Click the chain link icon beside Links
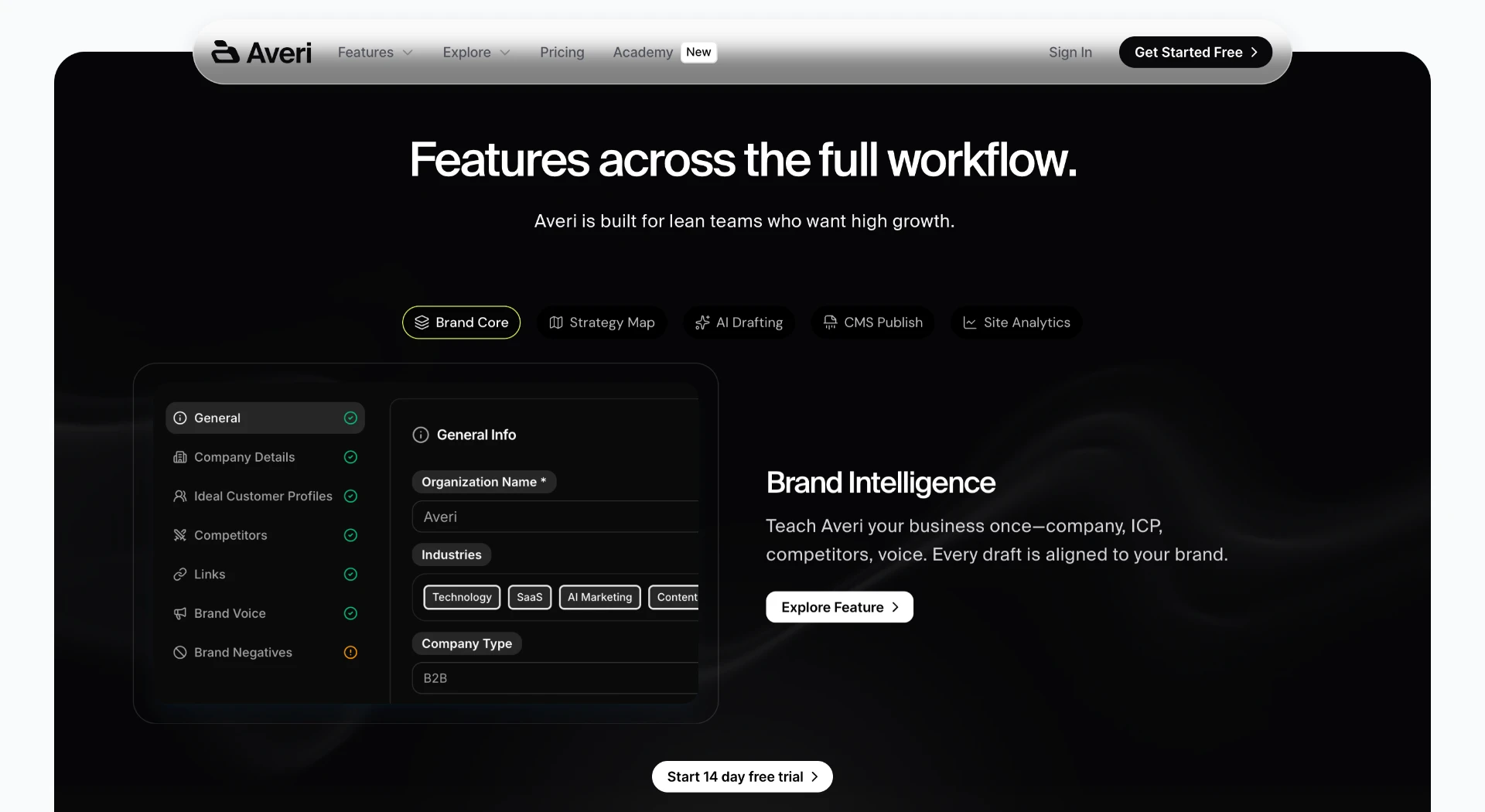This screenshot has height=812, width=1485. coord(180,574)
